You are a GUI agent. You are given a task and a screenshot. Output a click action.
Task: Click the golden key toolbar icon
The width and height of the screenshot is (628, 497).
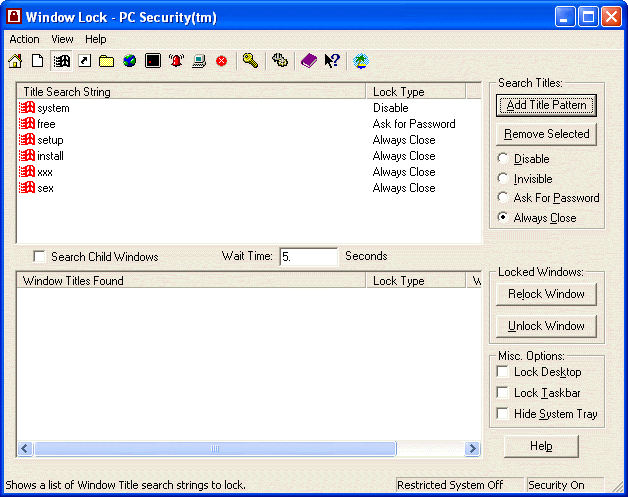(x=250, y=61)
